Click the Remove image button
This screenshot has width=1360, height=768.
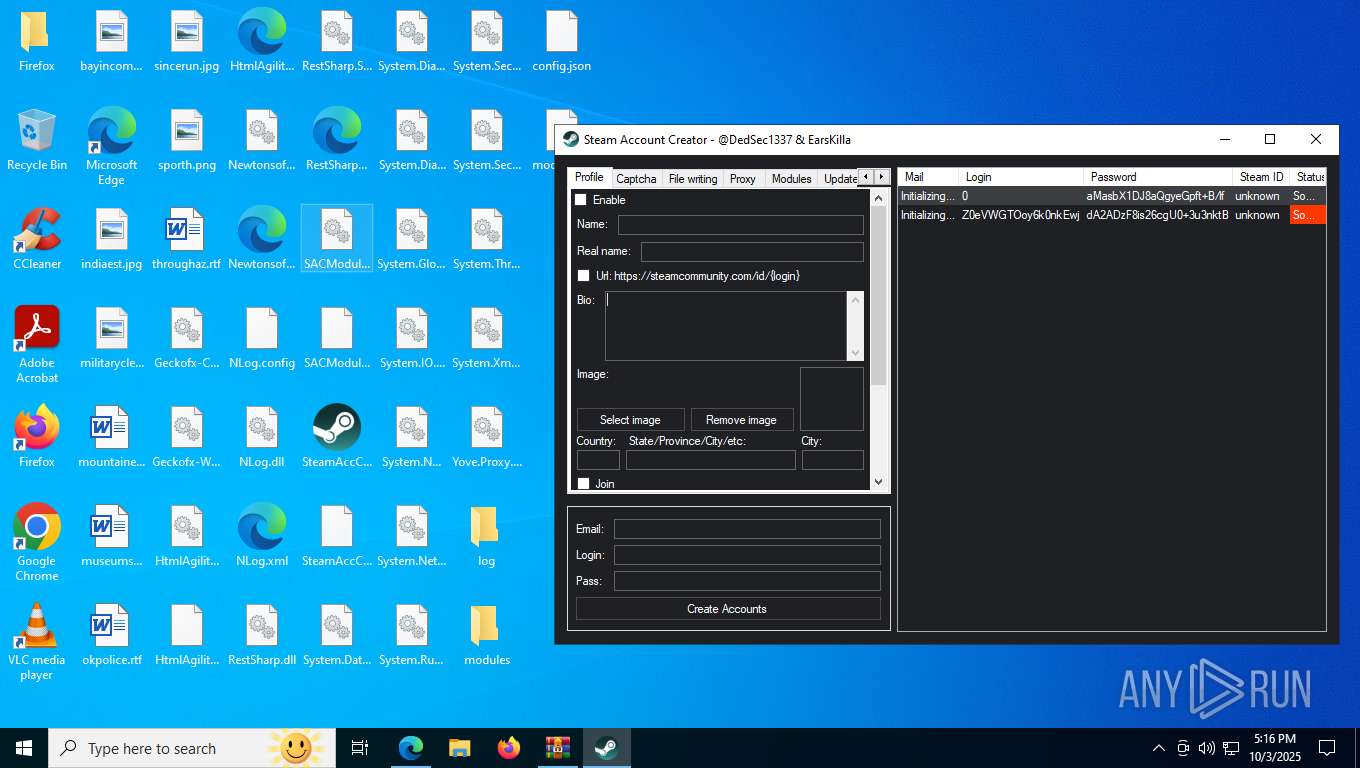click(741, 420)
